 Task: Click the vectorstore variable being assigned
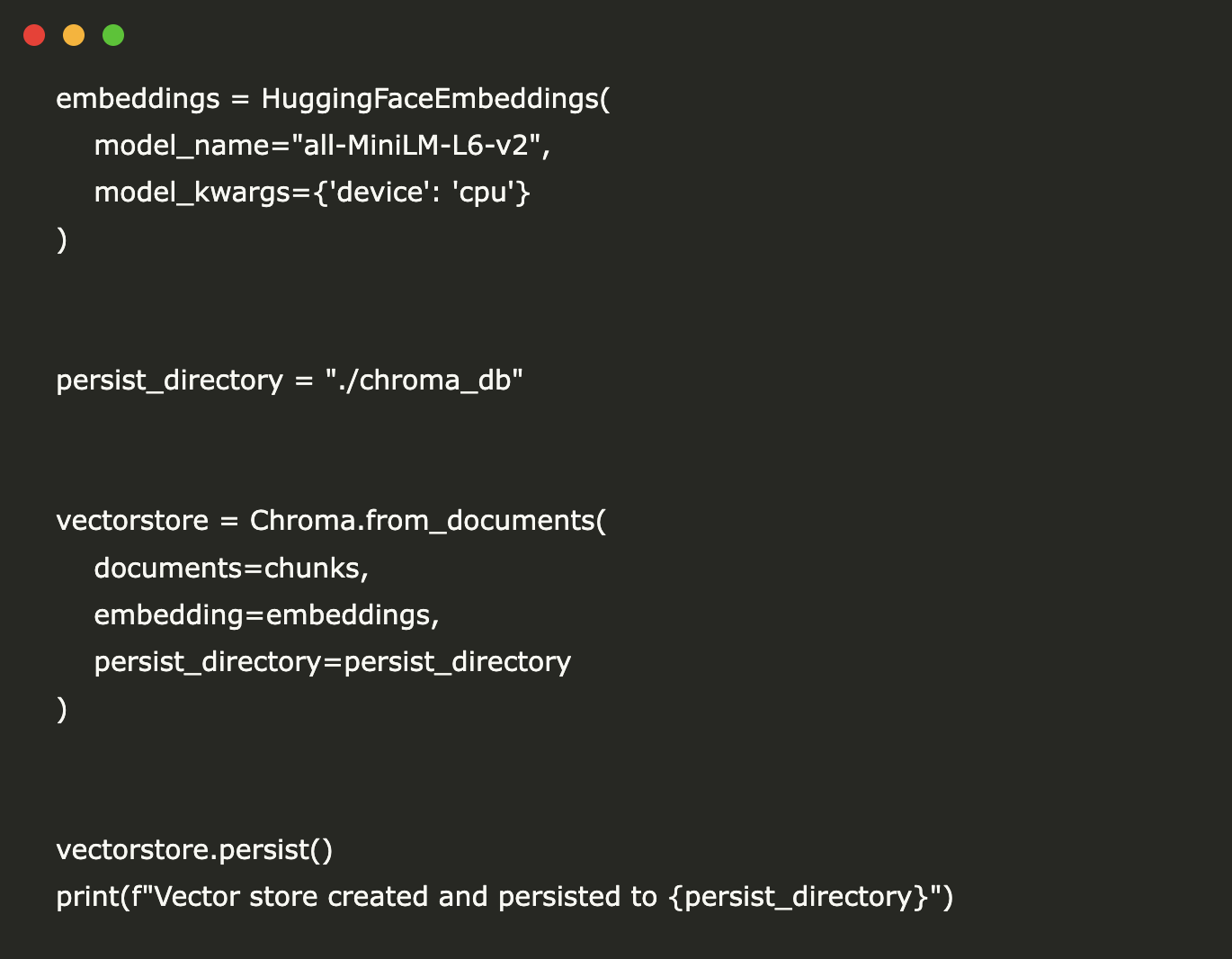[x=132, y=520]
